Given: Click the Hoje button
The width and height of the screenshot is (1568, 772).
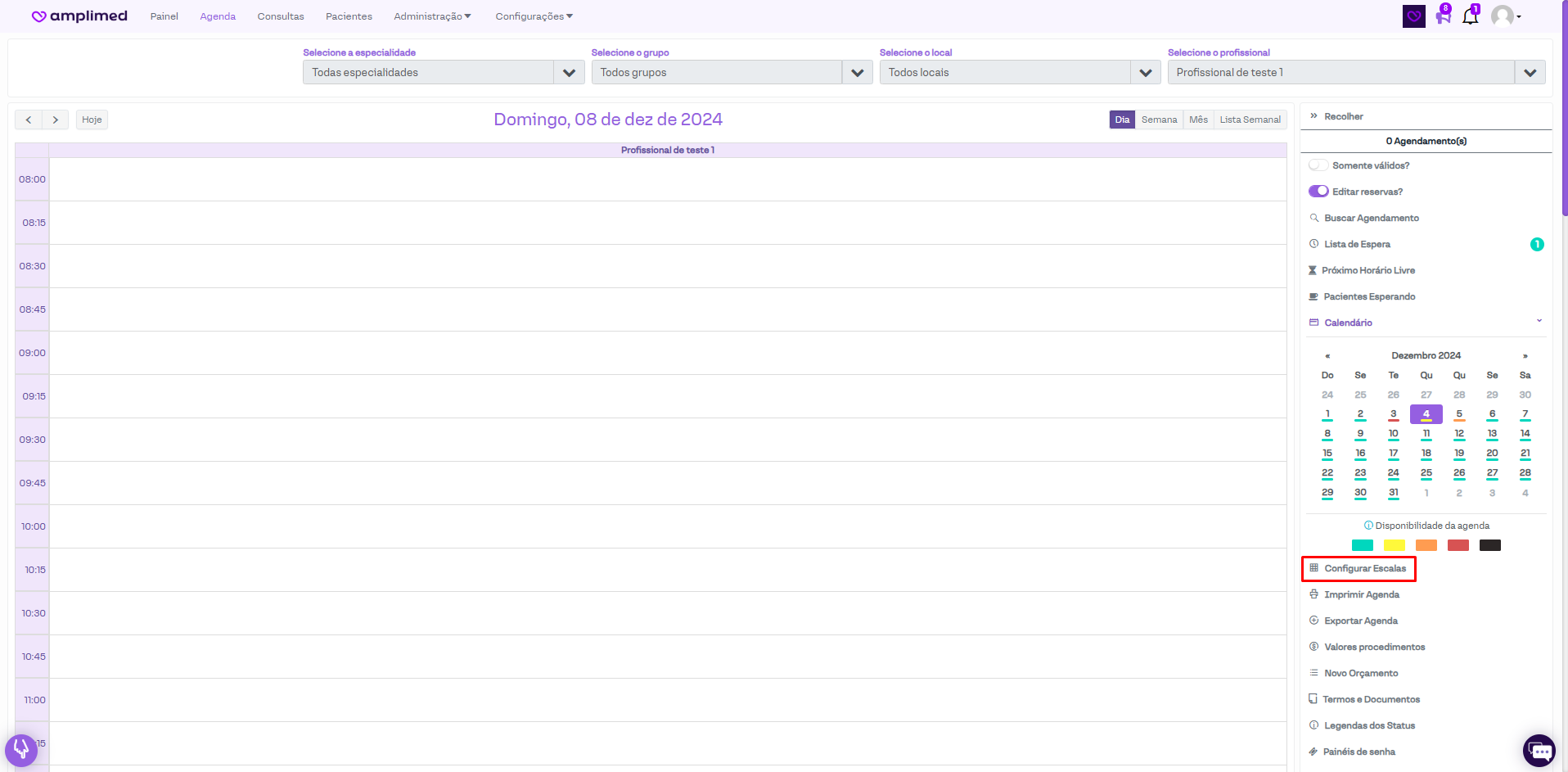Looking at the screenshot, I should (x=92, y=120).
